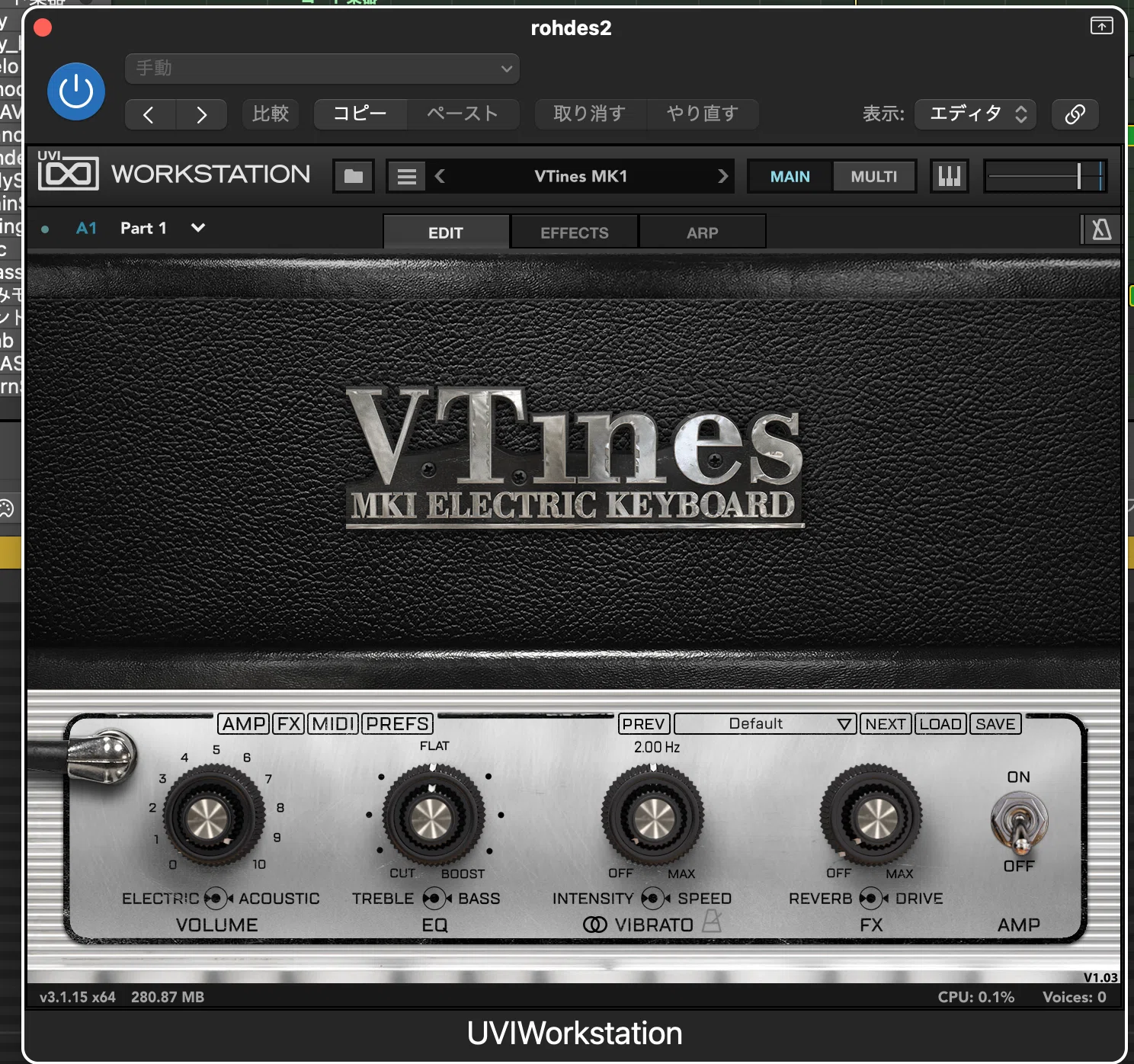
Task: Click the 2.00 Hz vibrato value
Action: pyautogui.click(x=656, y=748)
